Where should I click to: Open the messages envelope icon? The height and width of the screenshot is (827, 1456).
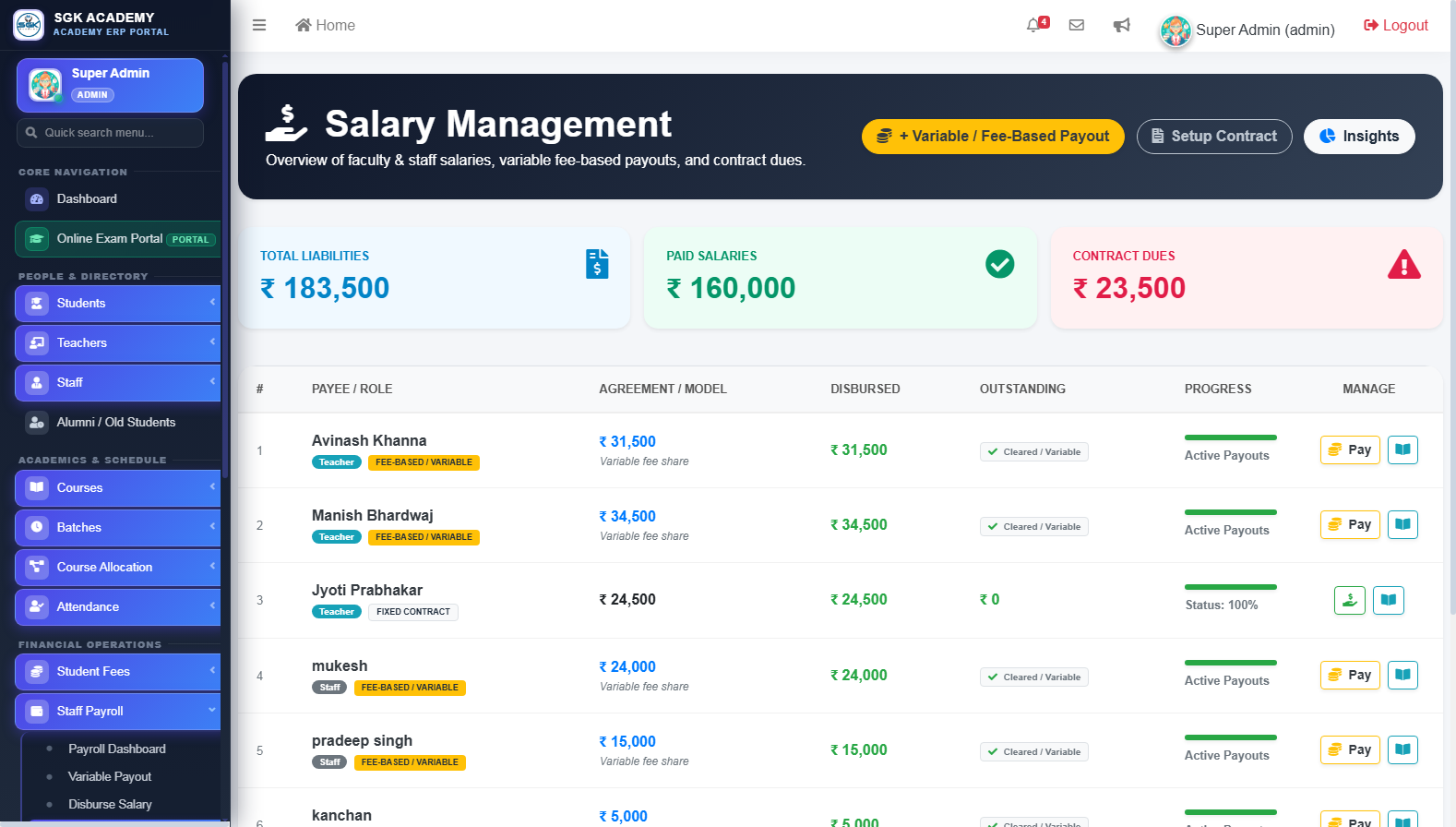click(1077, 25)
